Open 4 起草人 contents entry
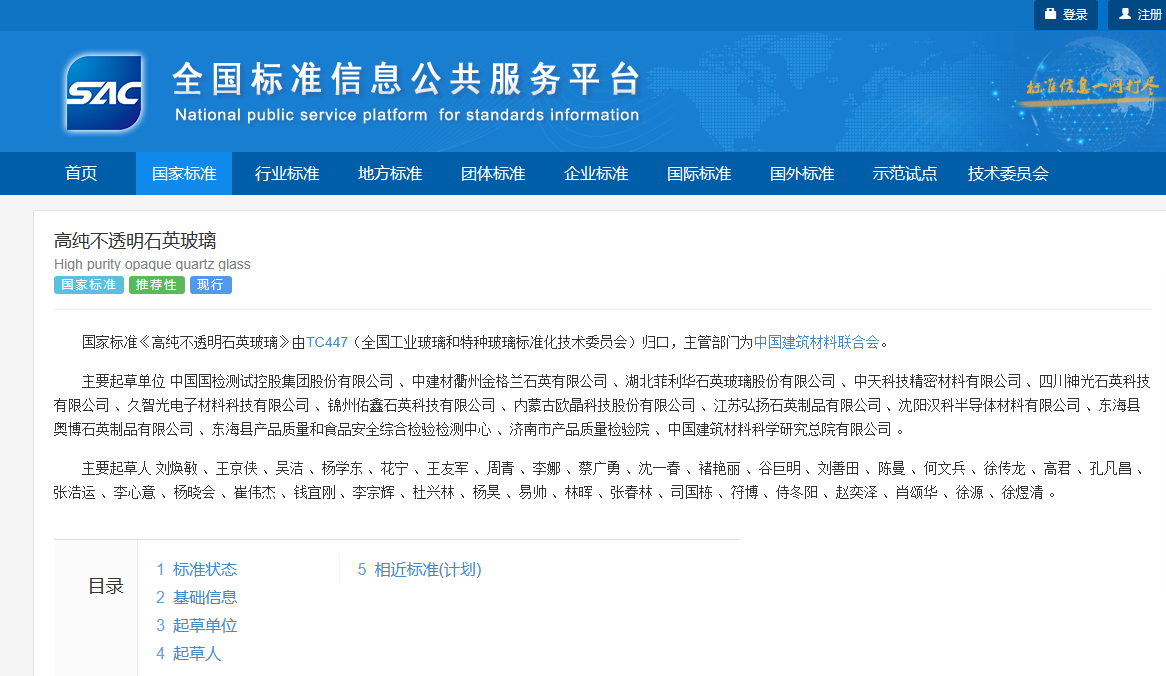The image size is (1166, 676). [189, 654]
